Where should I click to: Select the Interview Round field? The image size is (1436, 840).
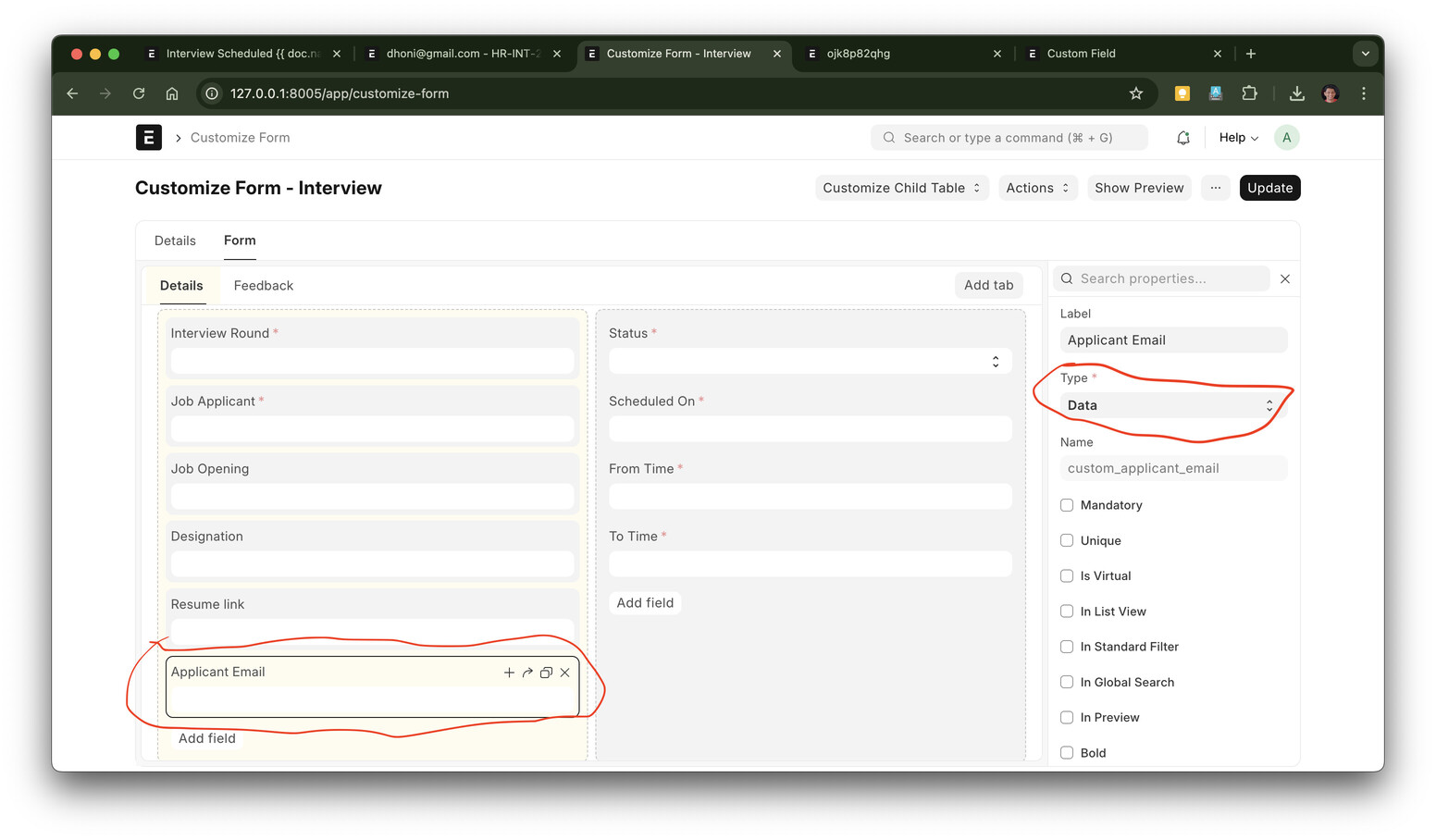[x=372, y=348]
